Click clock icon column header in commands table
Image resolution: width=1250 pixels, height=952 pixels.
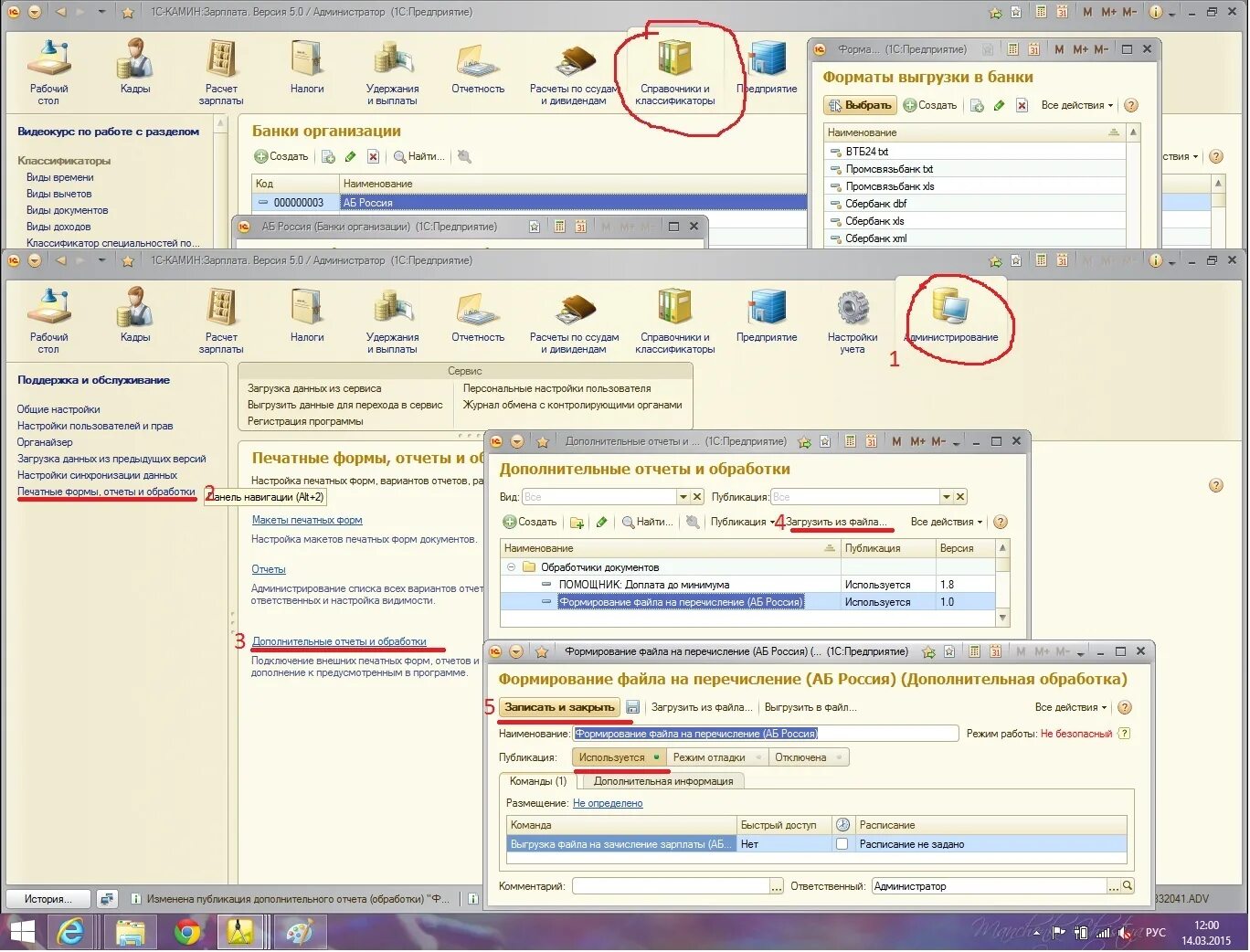click(842, 825)
